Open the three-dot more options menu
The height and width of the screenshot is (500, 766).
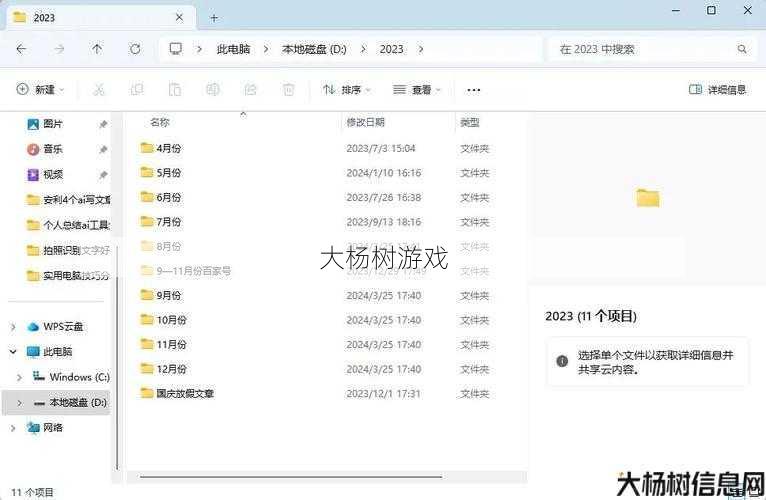[x=473, y=90]
